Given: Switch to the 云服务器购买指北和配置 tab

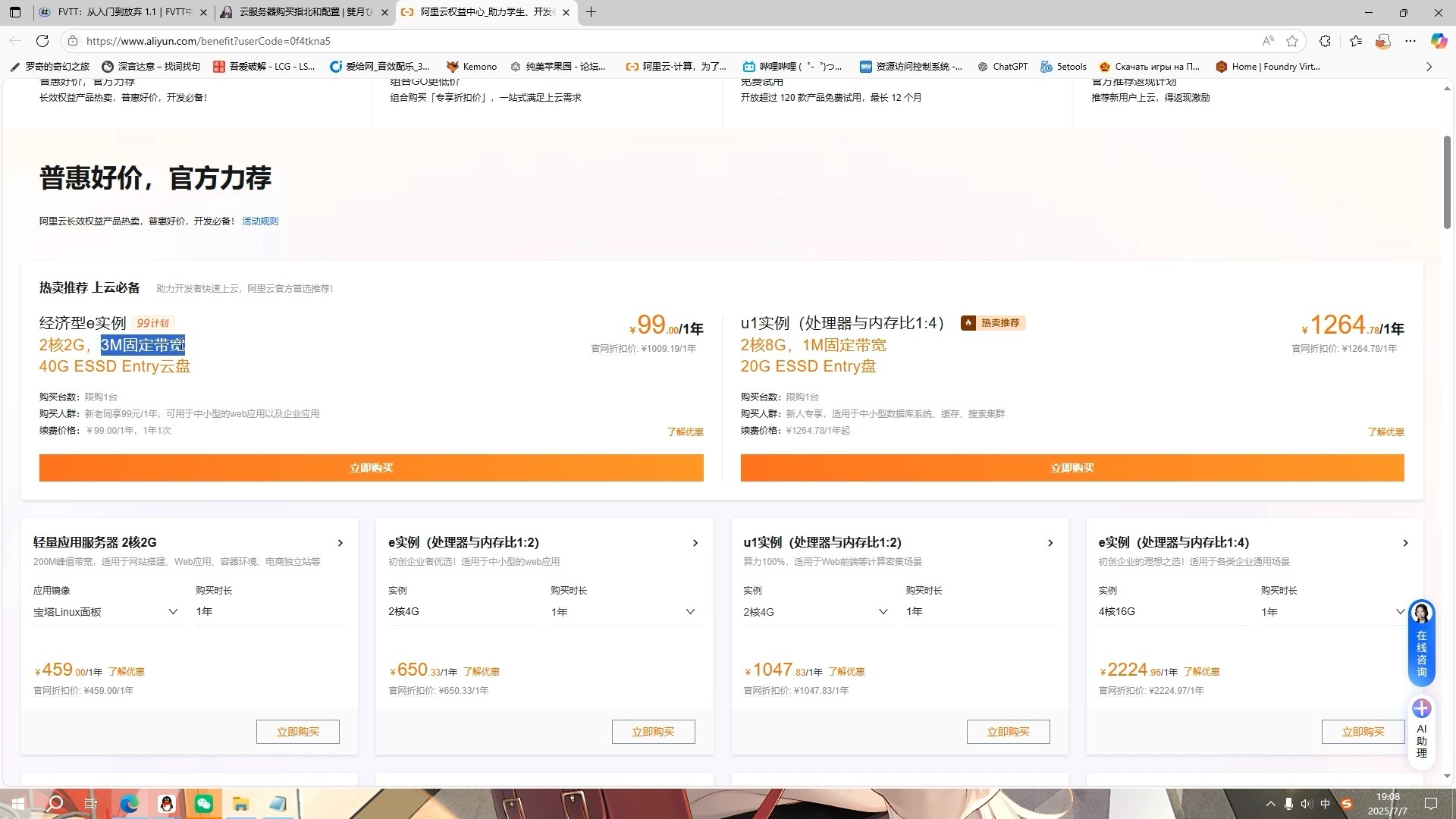Looking at the screenshot, I should tap(304, 12).
